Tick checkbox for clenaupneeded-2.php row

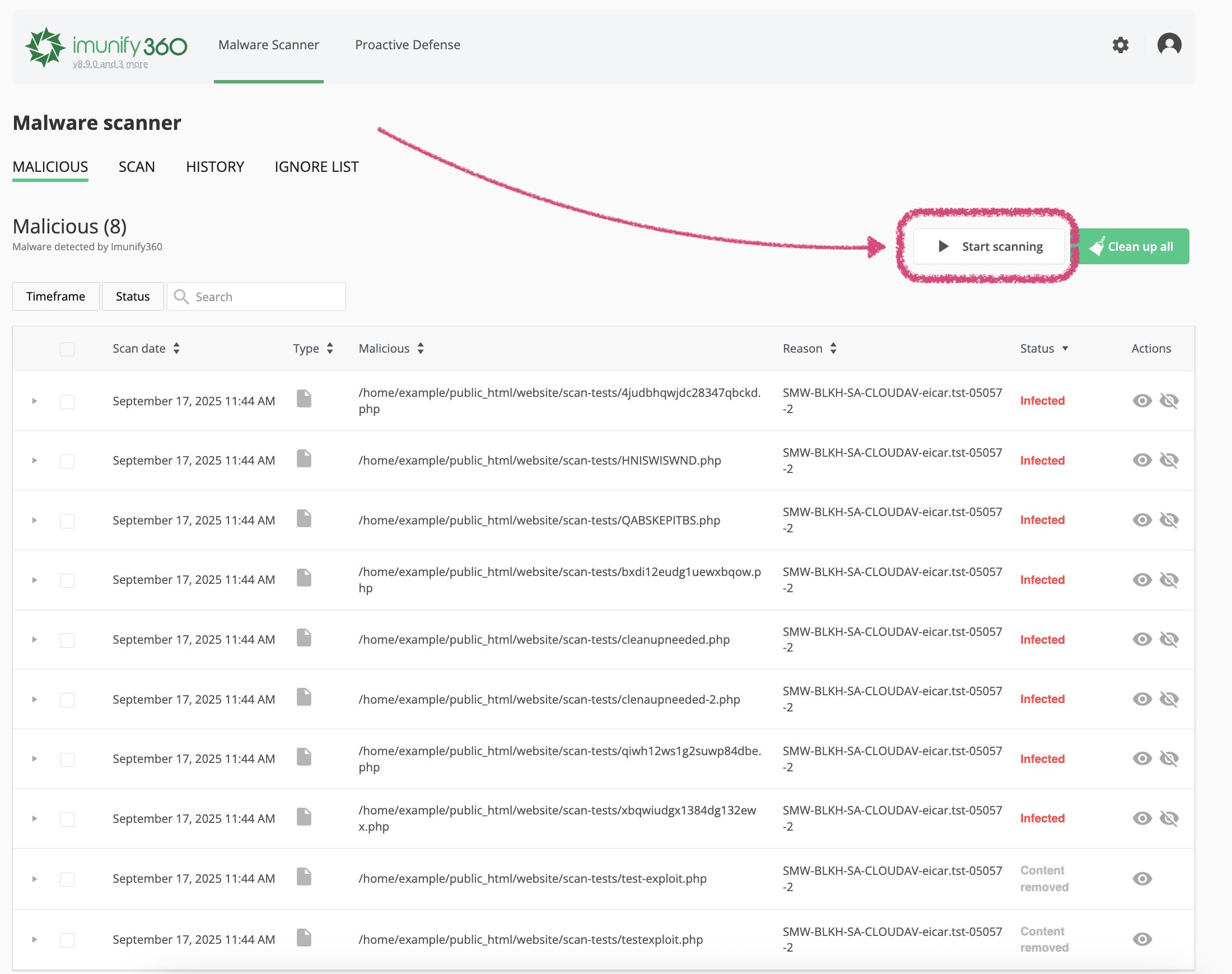pyautogui.click(x=67, y=700)
